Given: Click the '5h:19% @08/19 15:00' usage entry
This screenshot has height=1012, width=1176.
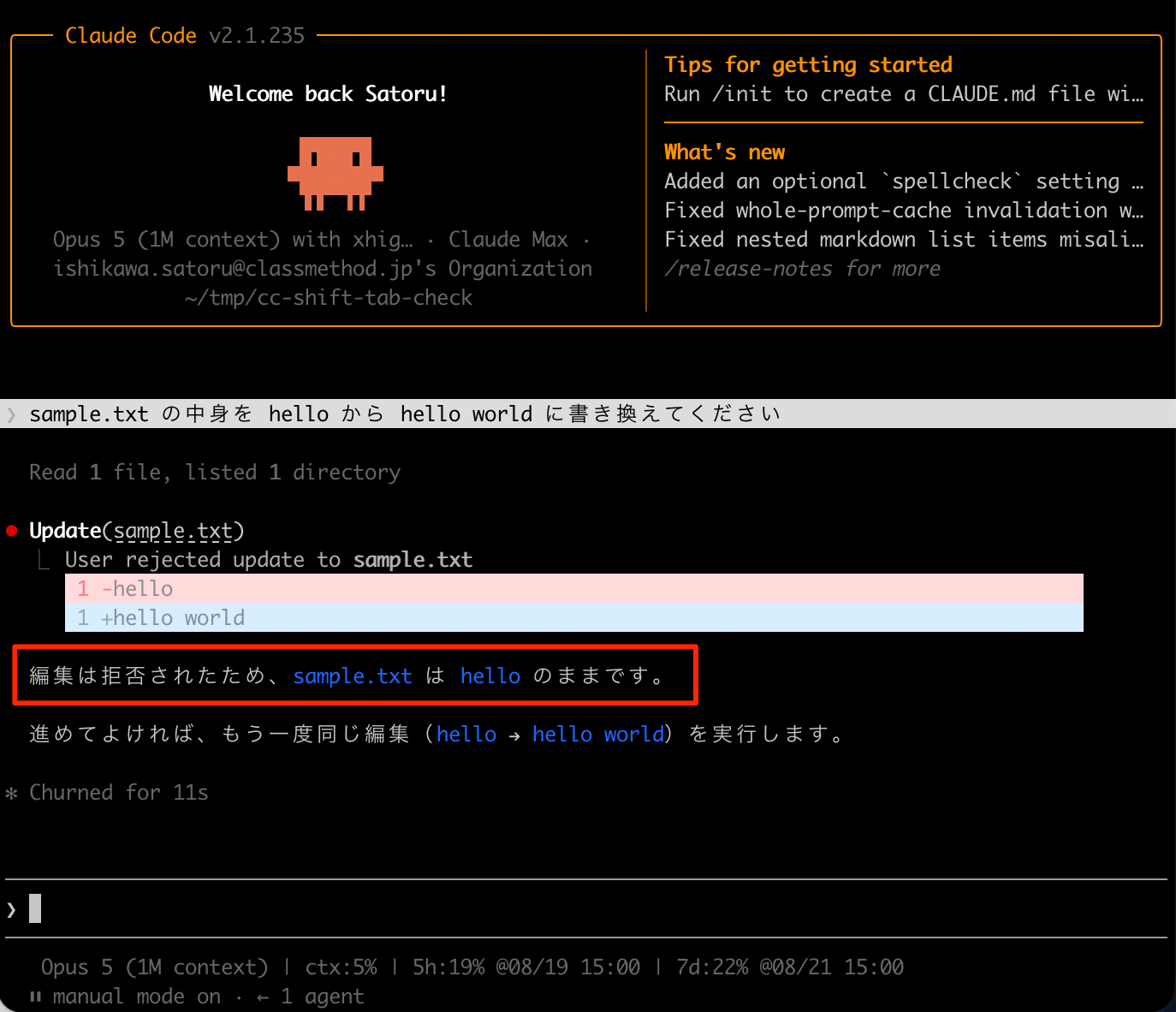Looking at the screenshot, I should coord(526,967).
